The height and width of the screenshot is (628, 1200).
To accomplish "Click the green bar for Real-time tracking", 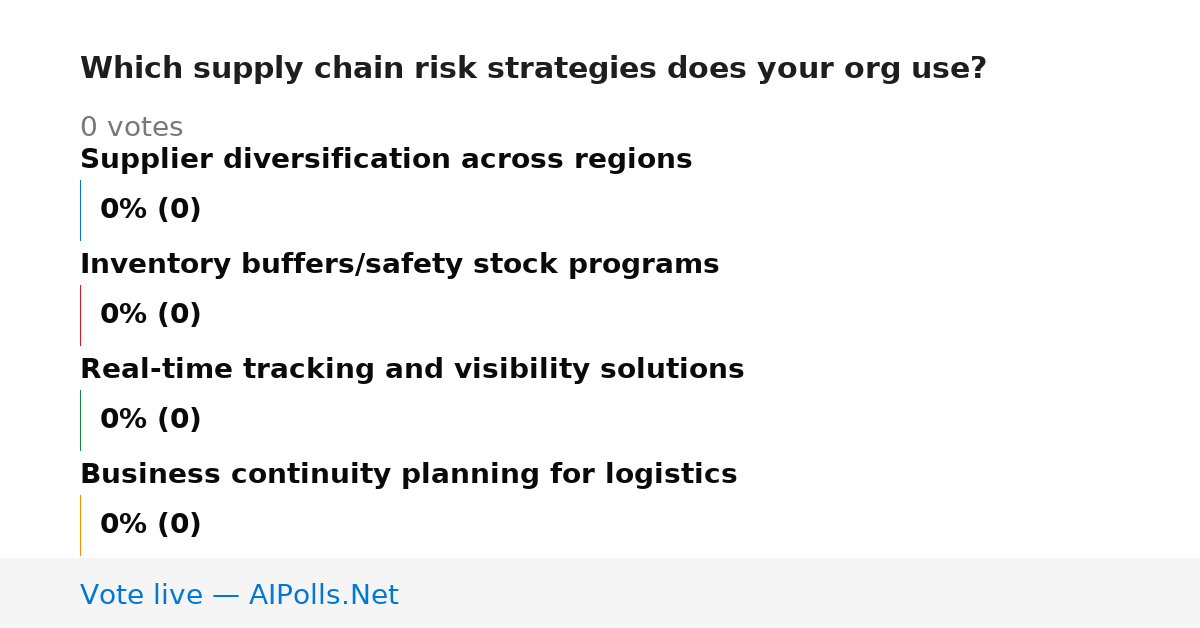I will (80, 420).
